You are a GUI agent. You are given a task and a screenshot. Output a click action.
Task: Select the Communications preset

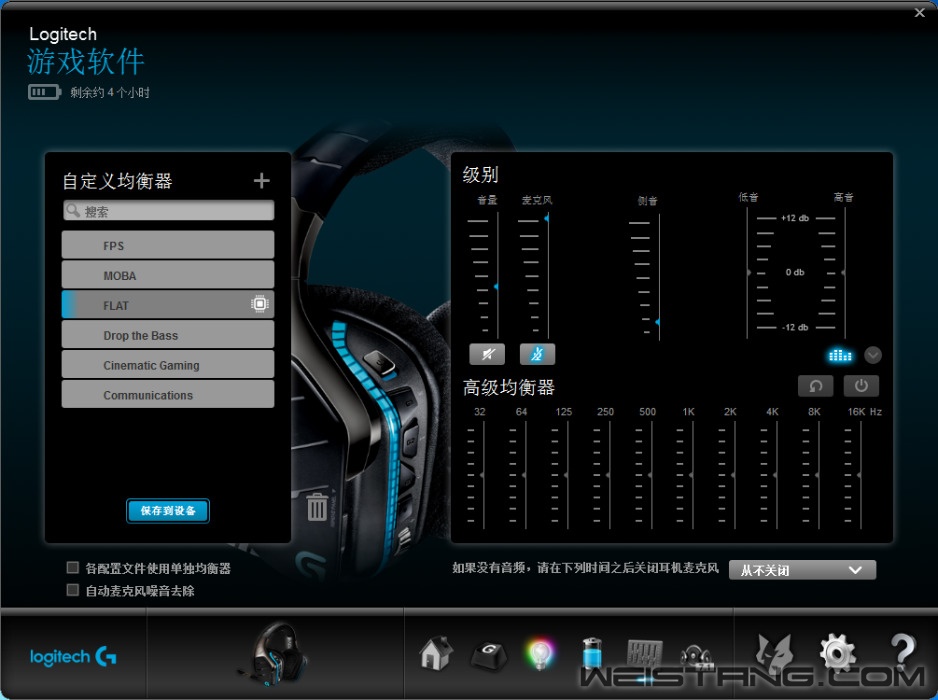(168, 395)
